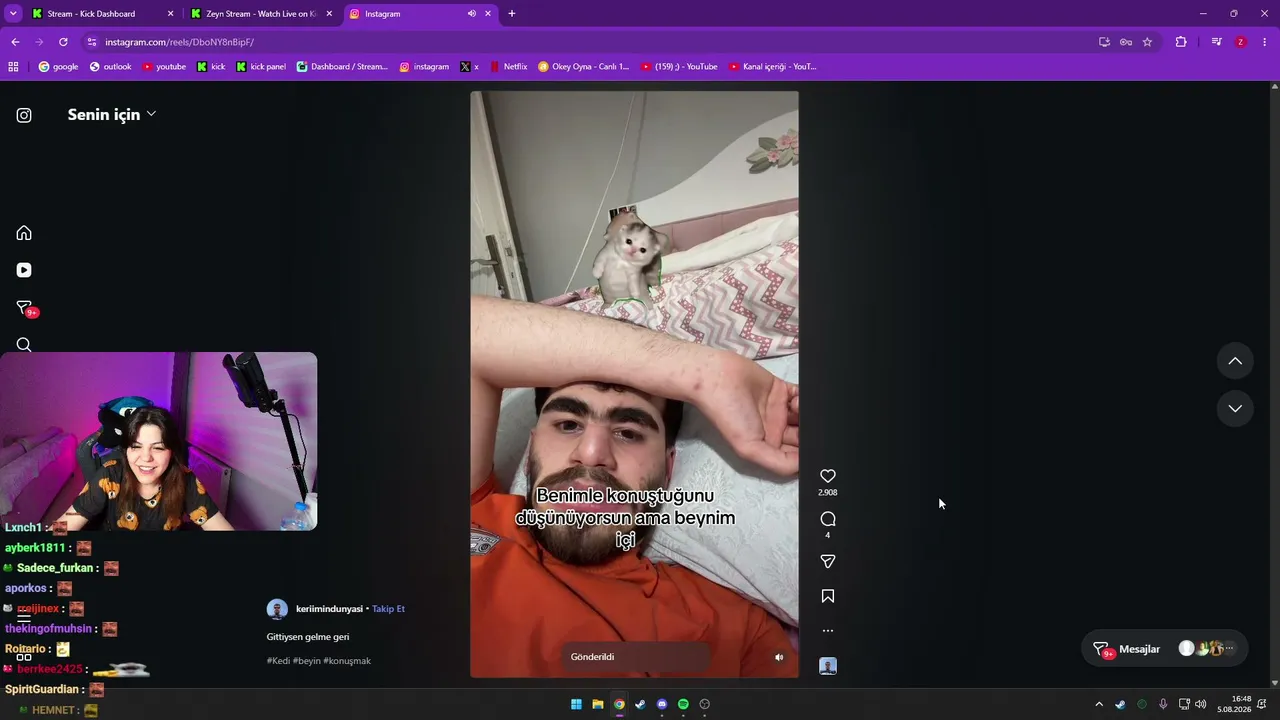
Task: Open the volume control in the system tray
Action: point(1201,704)
